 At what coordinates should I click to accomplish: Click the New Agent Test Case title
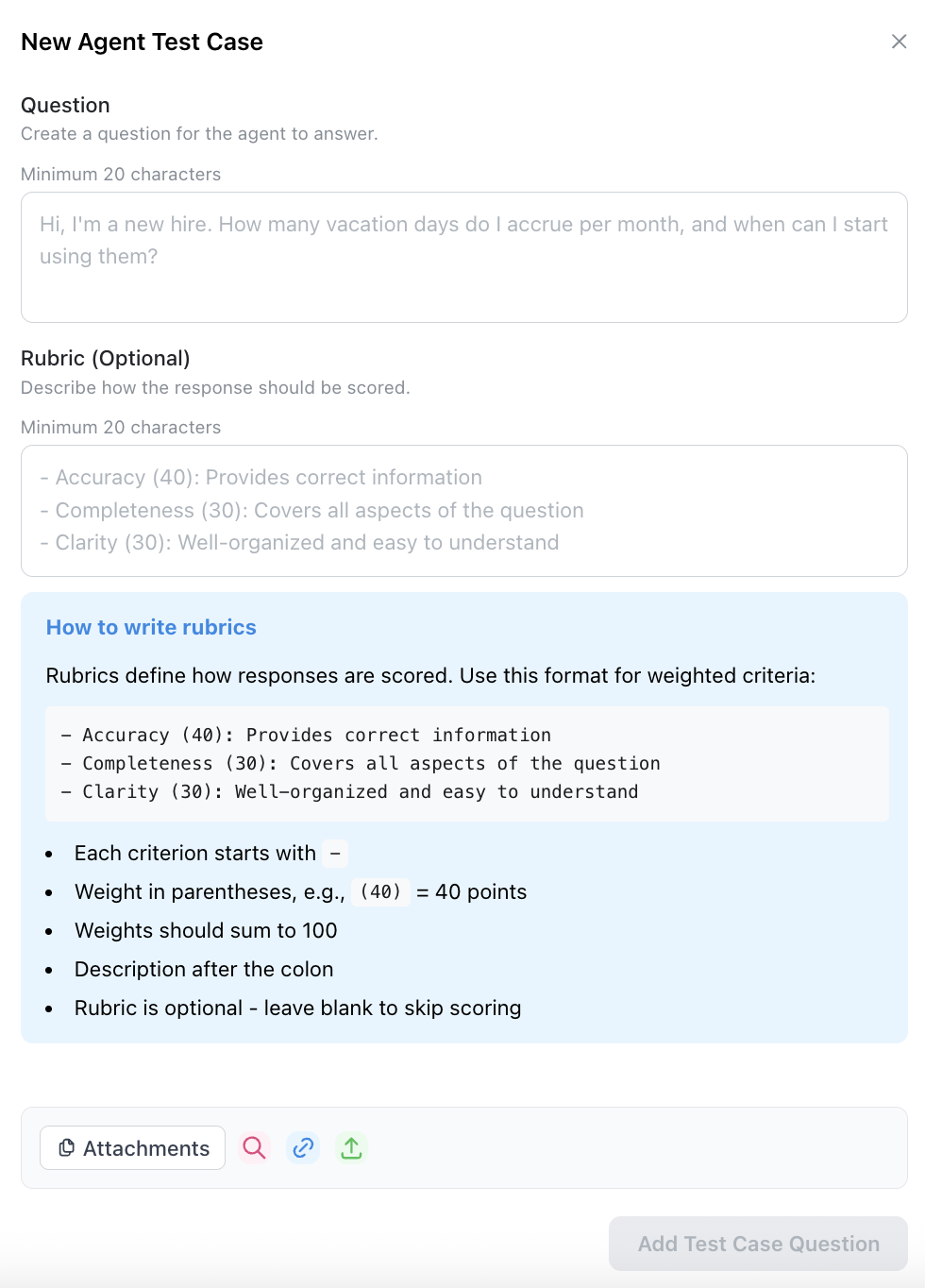click(x=142, y=42)
